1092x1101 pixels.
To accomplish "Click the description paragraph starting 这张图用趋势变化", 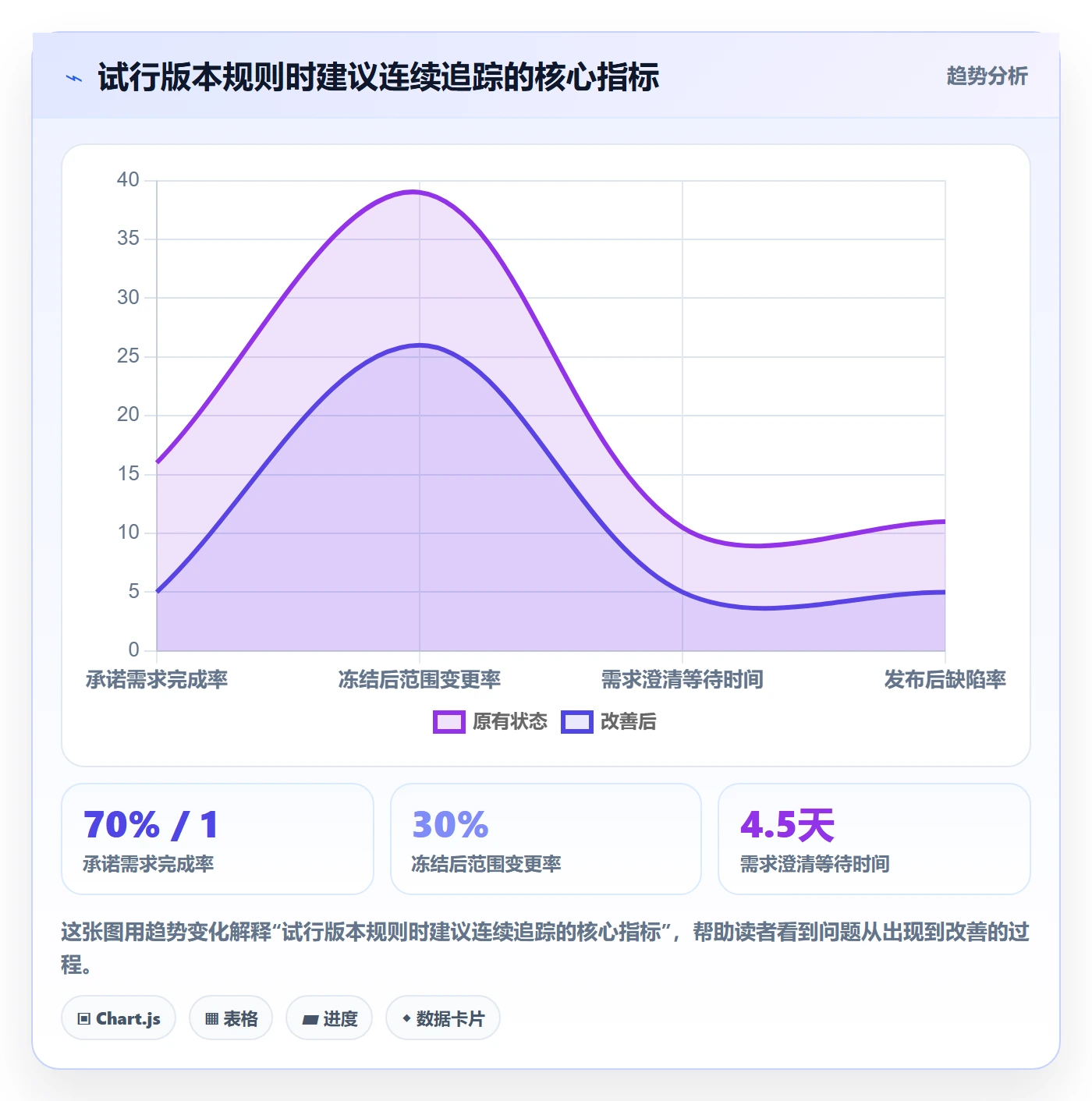I will coord(545,948).
